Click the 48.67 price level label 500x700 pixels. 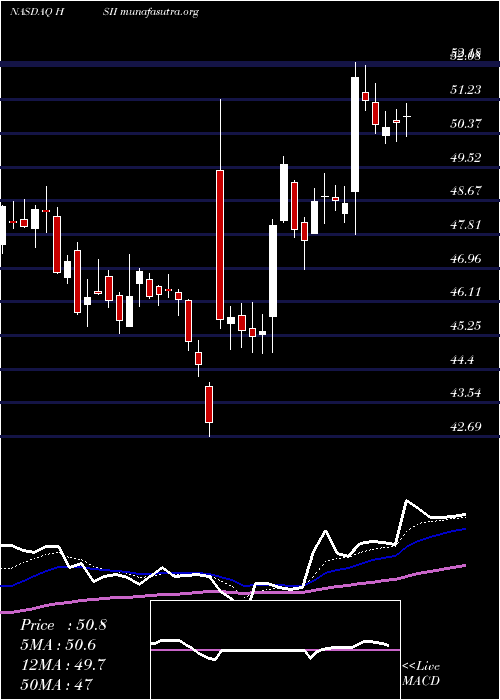(466, 191)
